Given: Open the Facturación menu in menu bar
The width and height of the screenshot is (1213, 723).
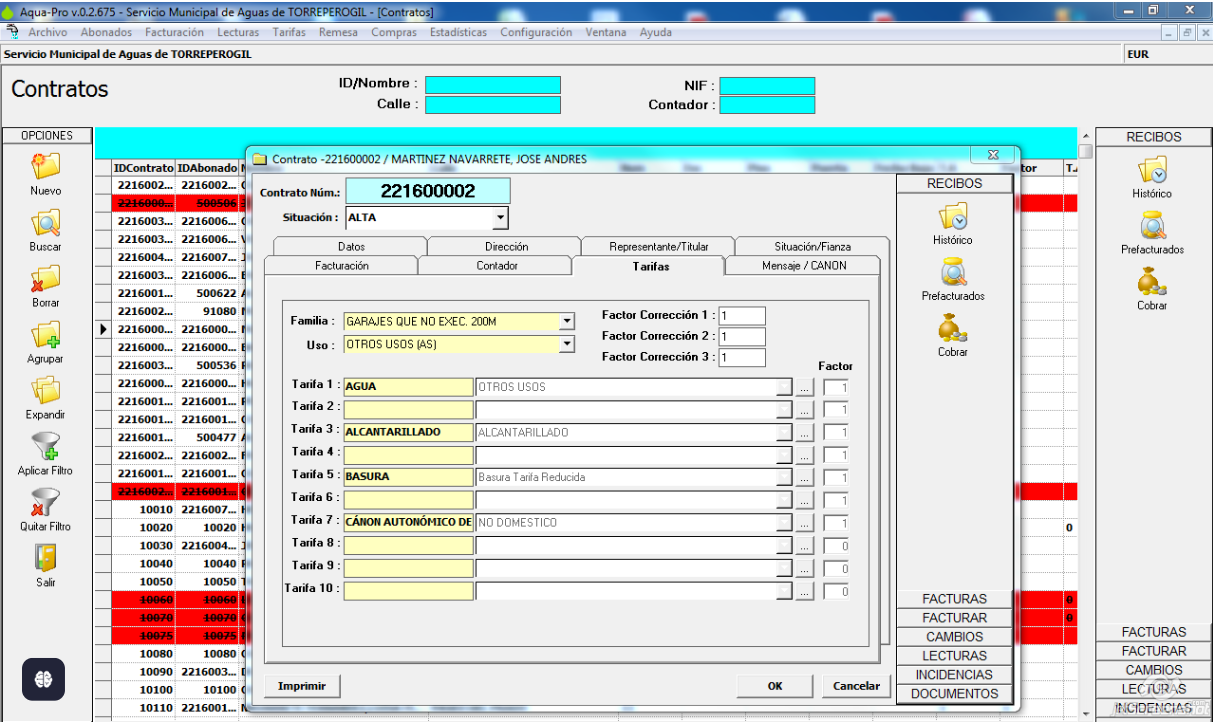Looking at the screenshot, I should tap(174, 32).
